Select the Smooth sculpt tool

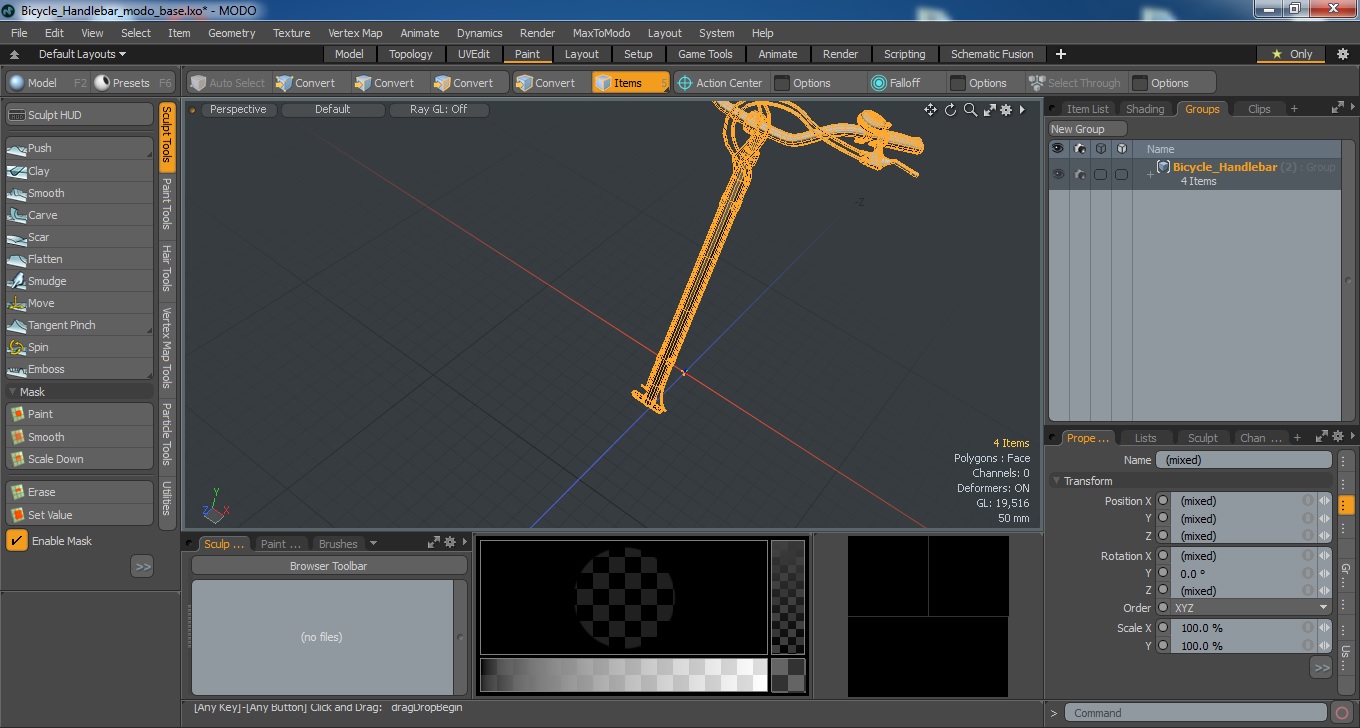(79, 193)
